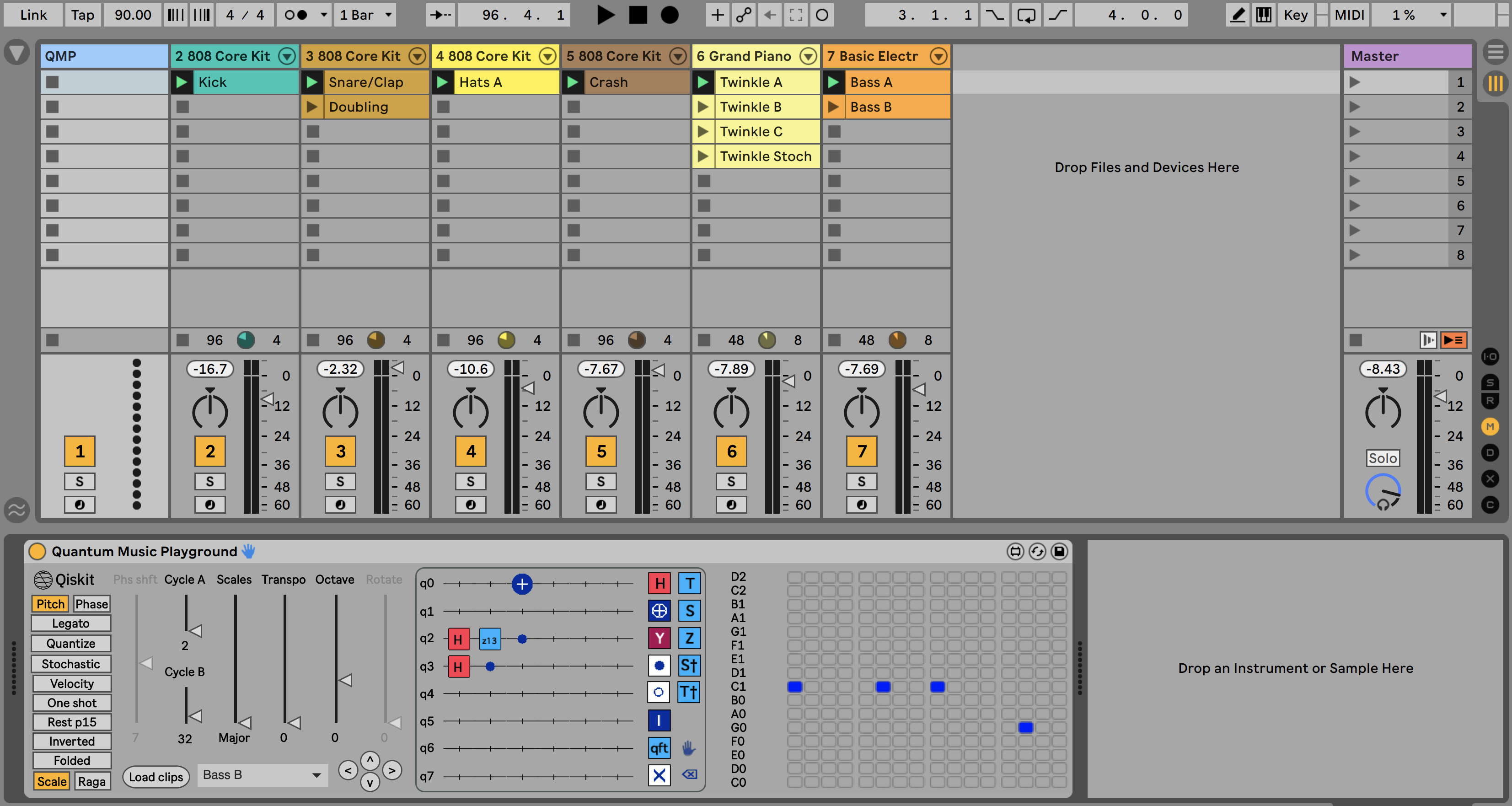Expand the Grand Piano track chooser arrow

tap(808, 56)
